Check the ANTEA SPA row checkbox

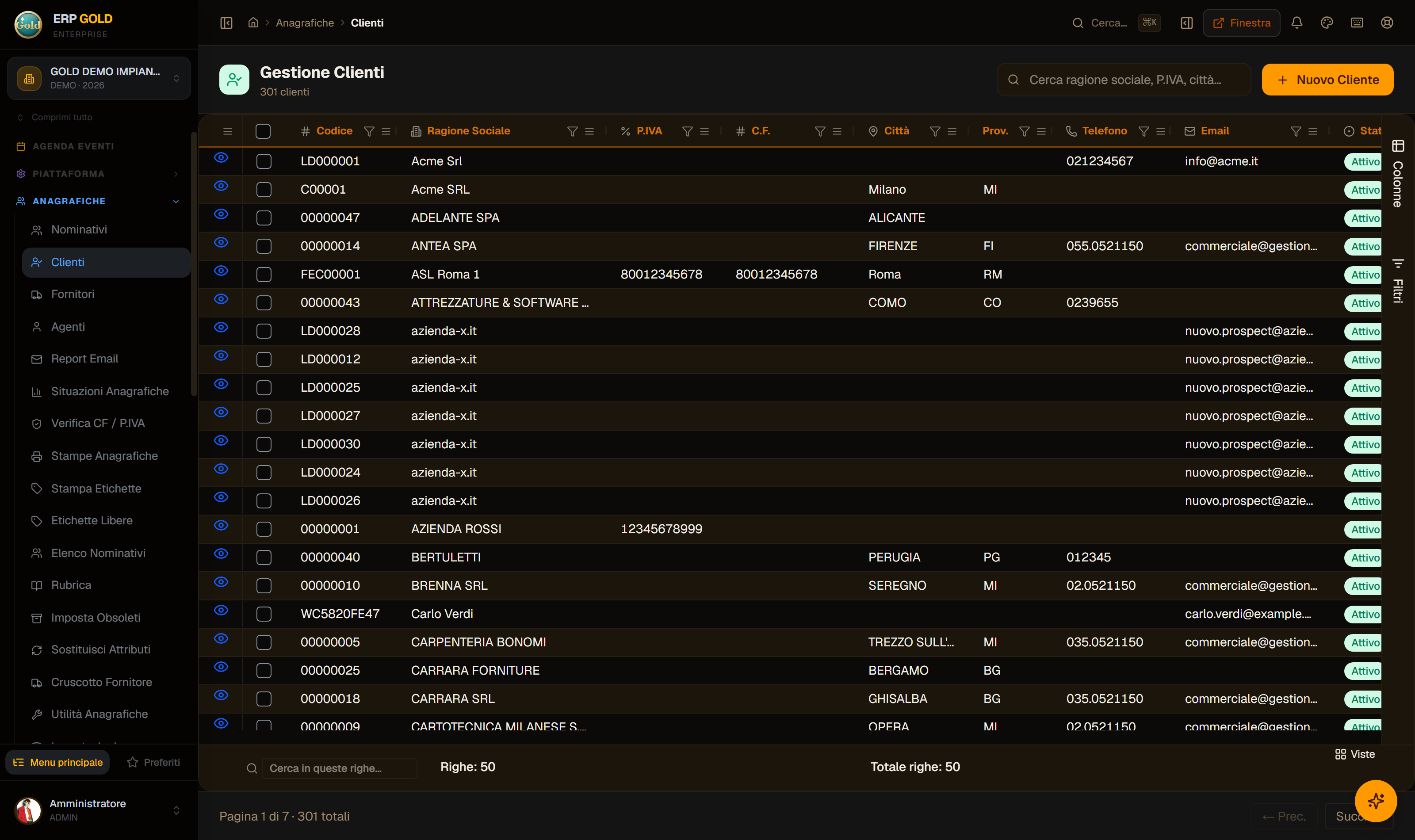264,246
